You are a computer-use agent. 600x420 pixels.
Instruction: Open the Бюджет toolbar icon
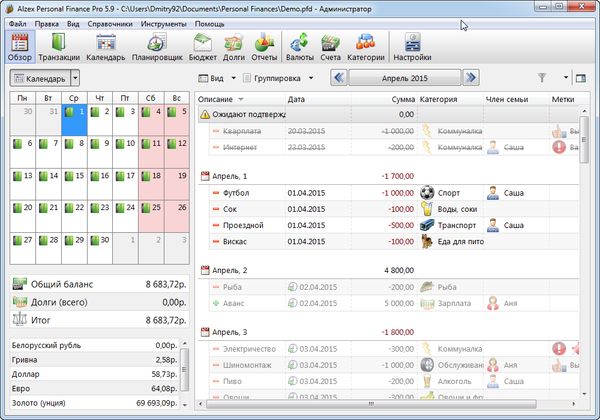202,47
